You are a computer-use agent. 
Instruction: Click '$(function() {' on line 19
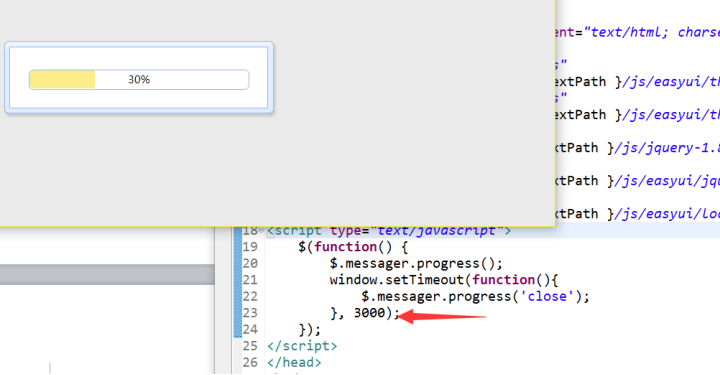click(x=353, y=247)
